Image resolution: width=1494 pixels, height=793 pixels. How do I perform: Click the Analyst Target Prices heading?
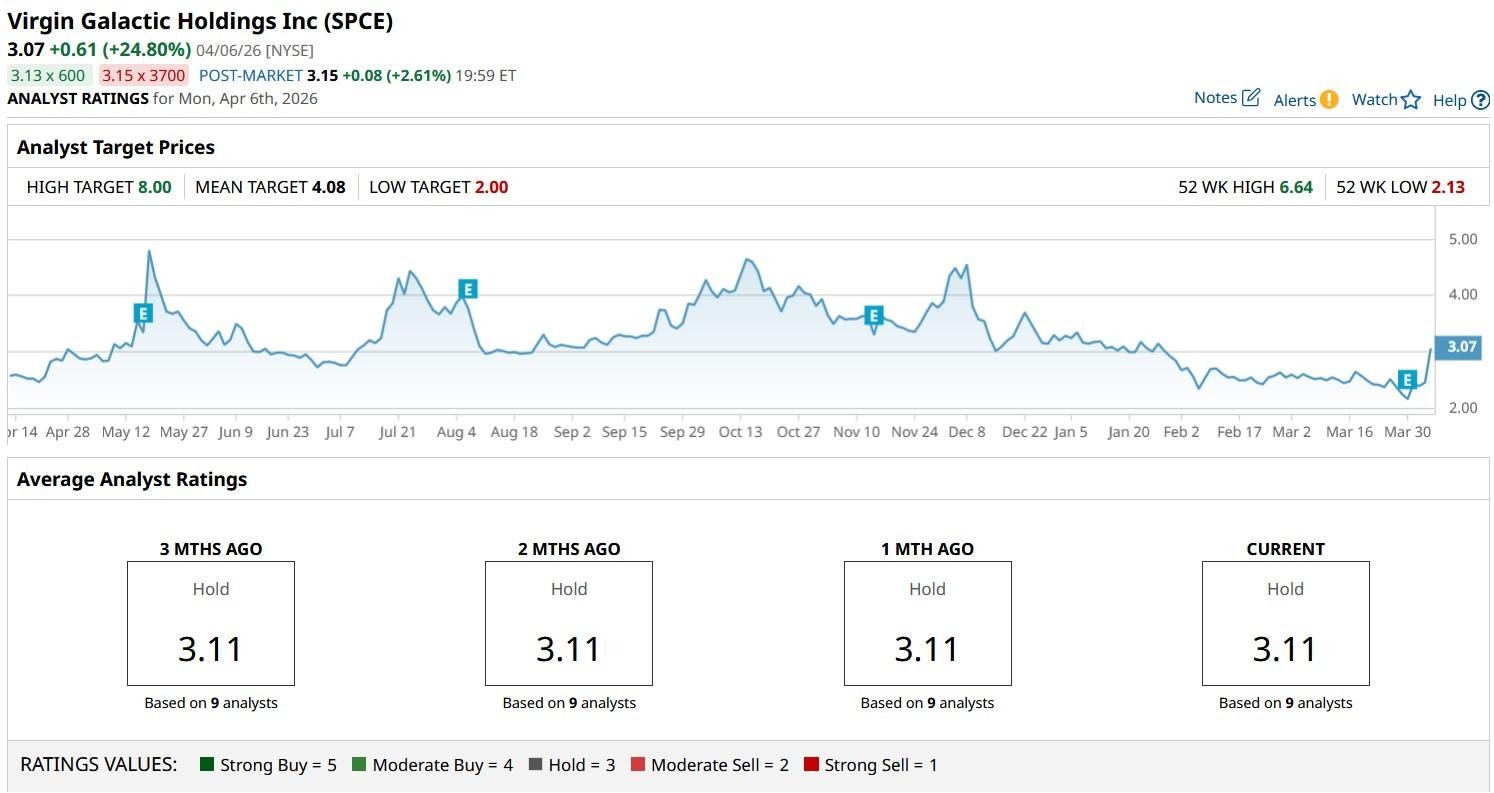pos(116,147)
